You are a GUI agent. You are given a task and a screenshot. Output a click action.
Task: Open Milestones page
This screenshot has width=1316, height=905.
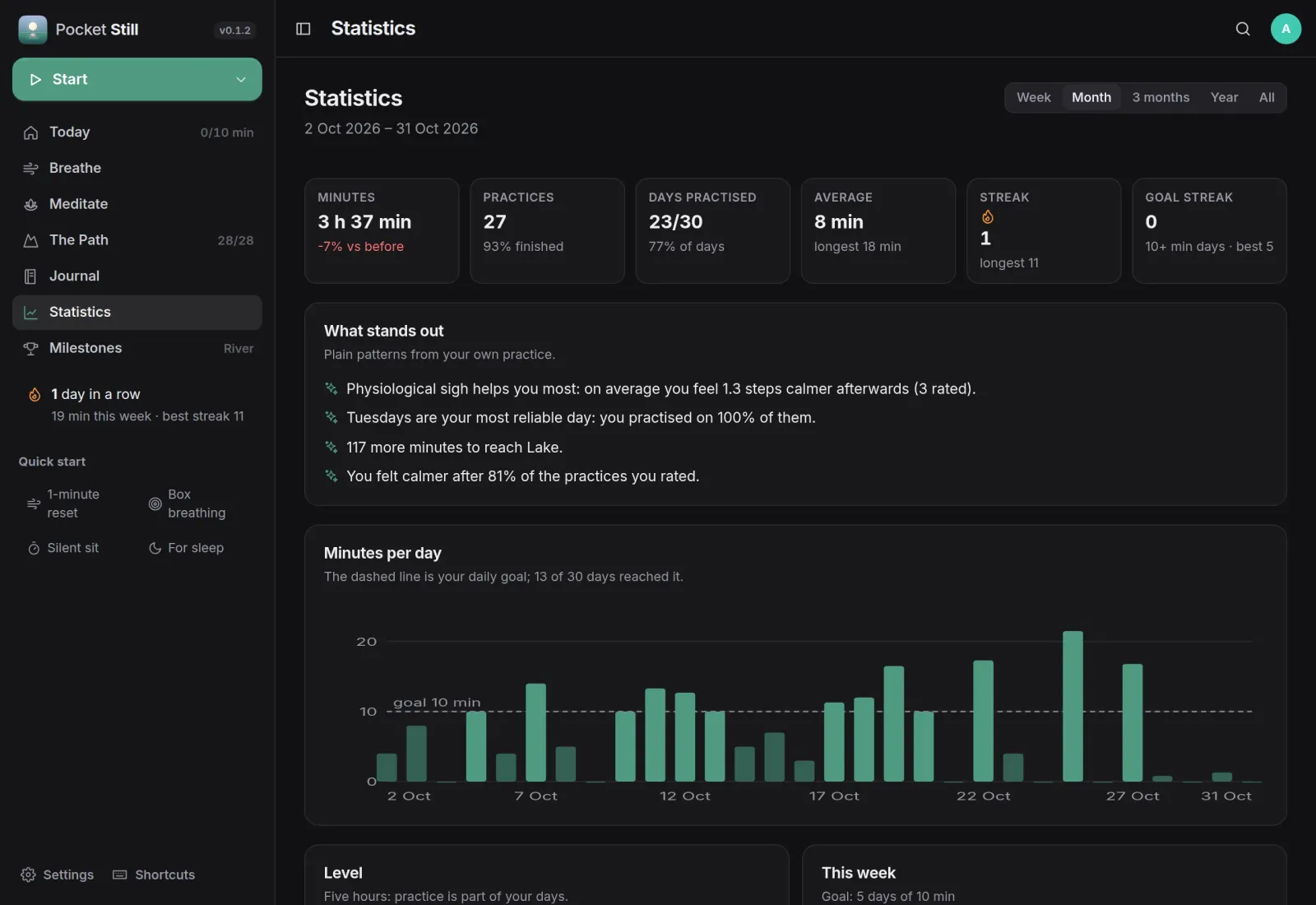pos(137,348)
